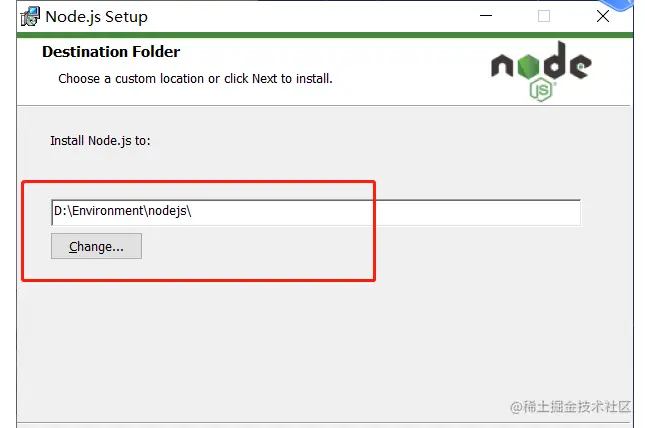645x428 pixels.
Task: Click 'Choose a custom location' instruction text
Action: [195, 78]
